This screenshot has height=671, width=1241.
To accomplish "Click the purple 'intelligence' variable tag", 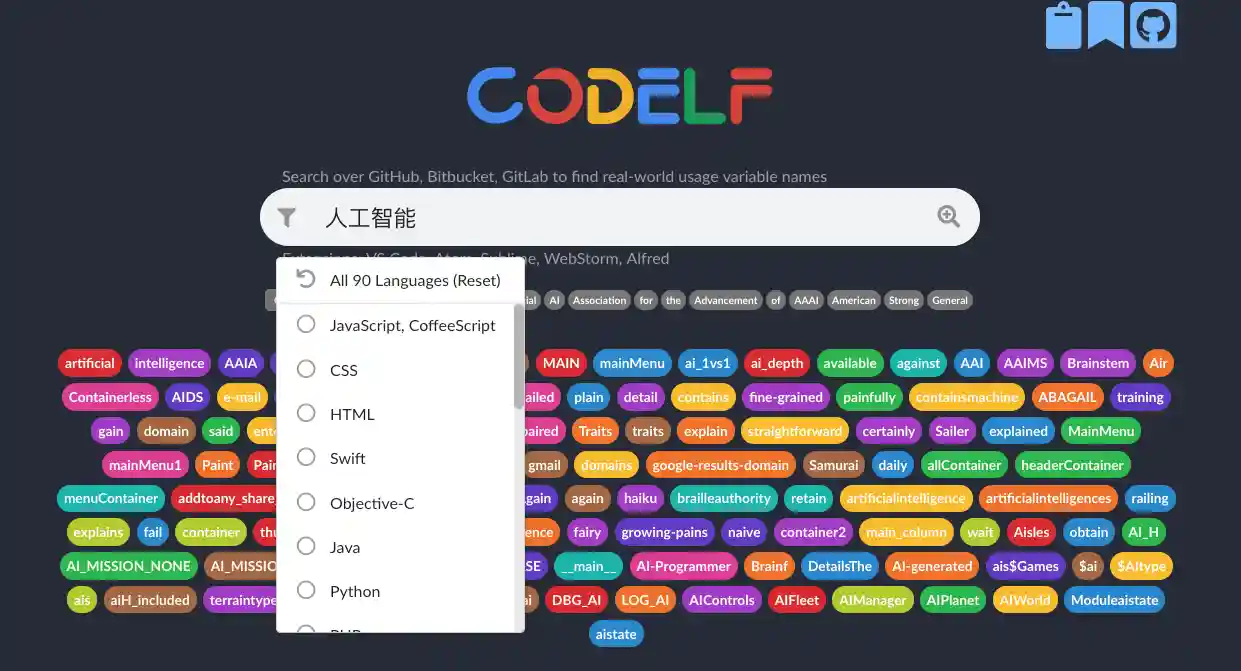I will coord(169,363).
